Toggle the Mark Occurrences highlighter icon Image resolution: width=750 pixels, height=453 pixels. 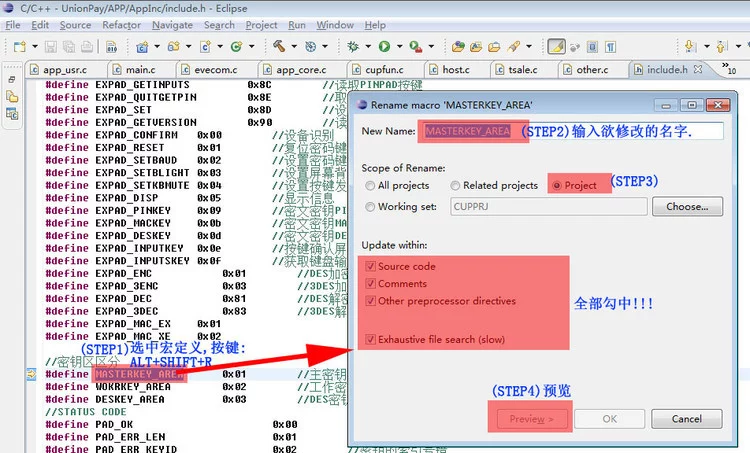[x=556, y=46]
